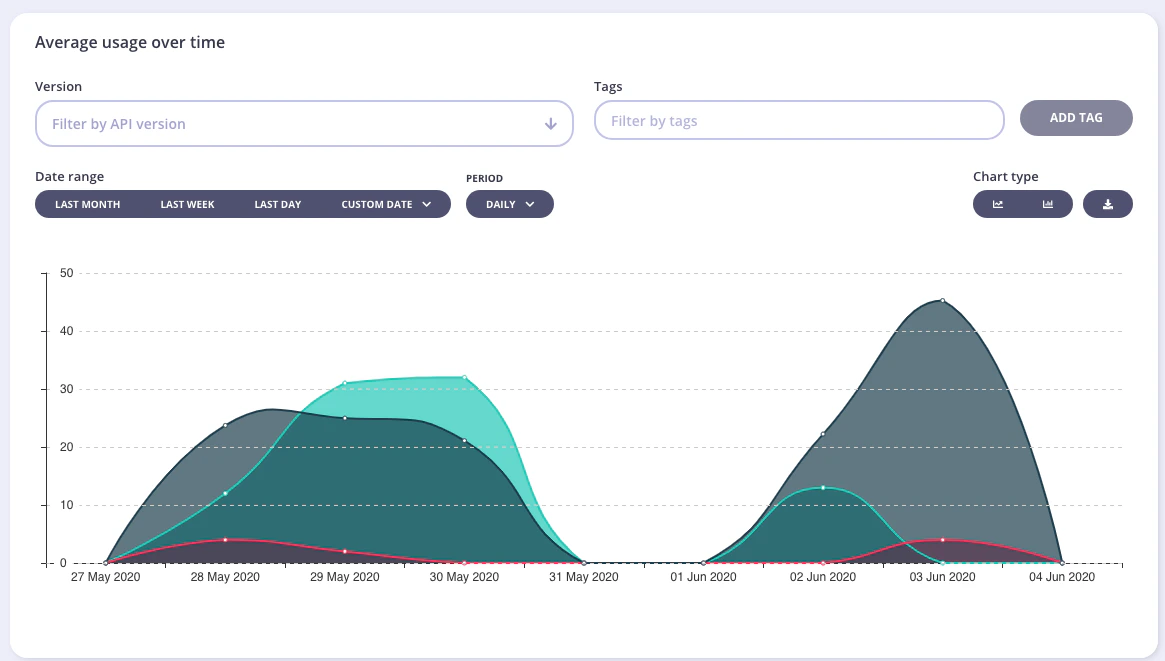This screenshot has width=1165, height=661.
Task: Select the data point at 02 Jun 2020
Action: pos(822,488)
